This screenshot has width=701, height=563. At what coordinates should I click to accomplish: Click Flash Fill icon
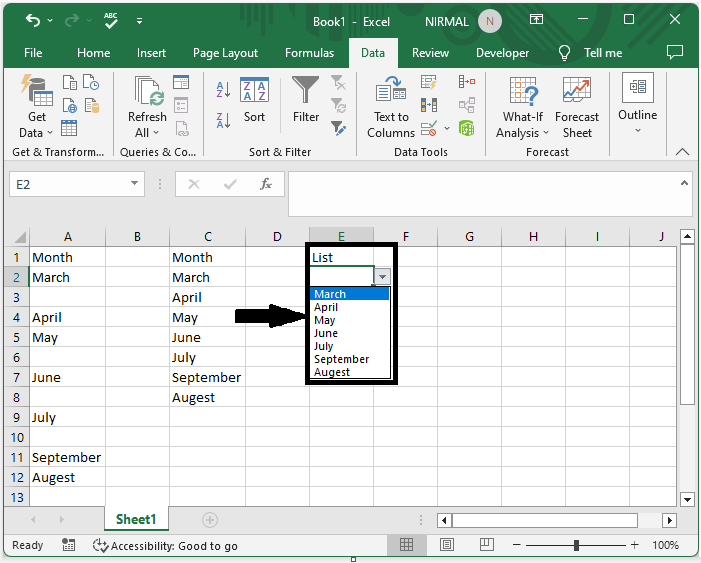tap(429, 82)
